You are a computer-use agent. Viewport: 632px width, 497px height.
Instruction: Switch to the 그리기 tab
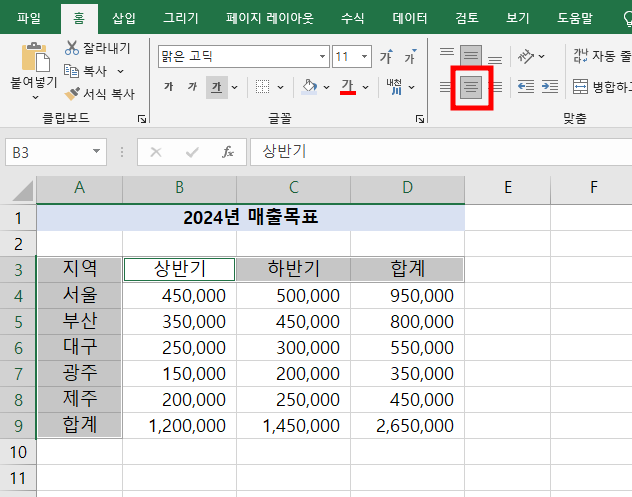point(181,18)
